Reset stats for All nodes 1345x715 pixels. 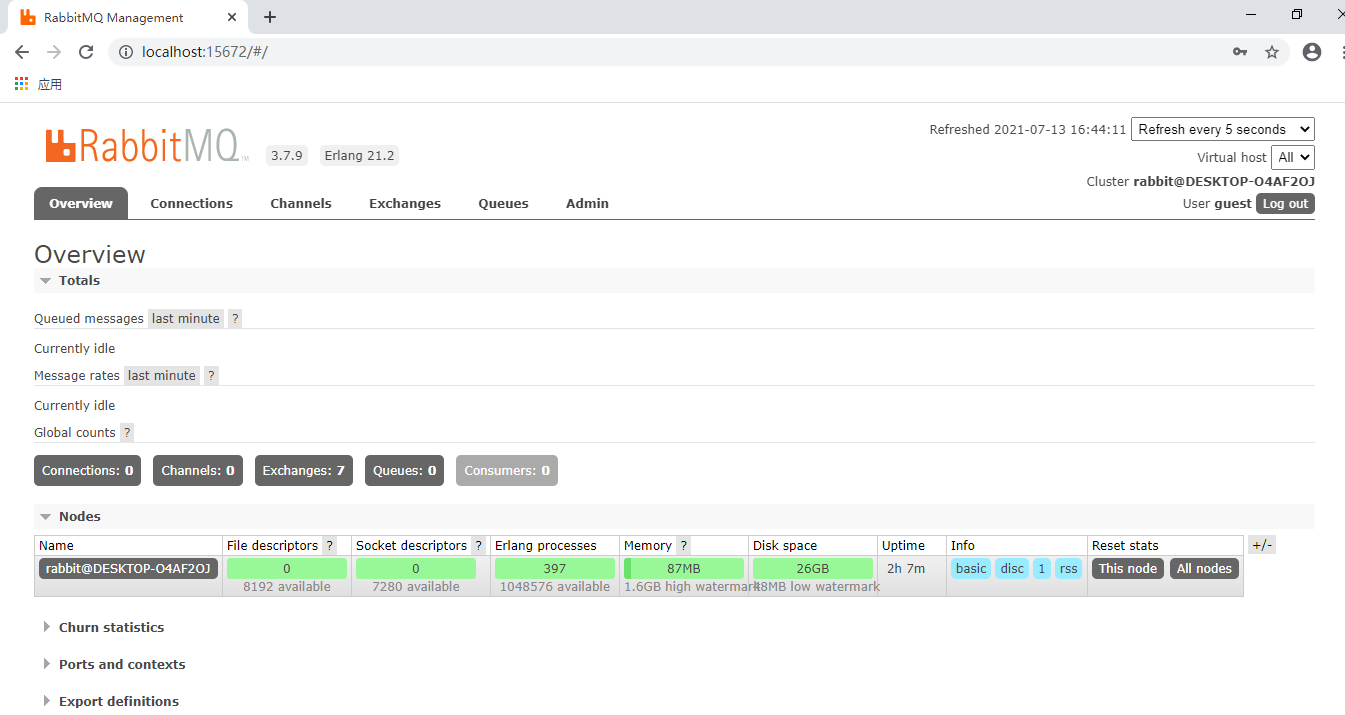[1204, 568]
